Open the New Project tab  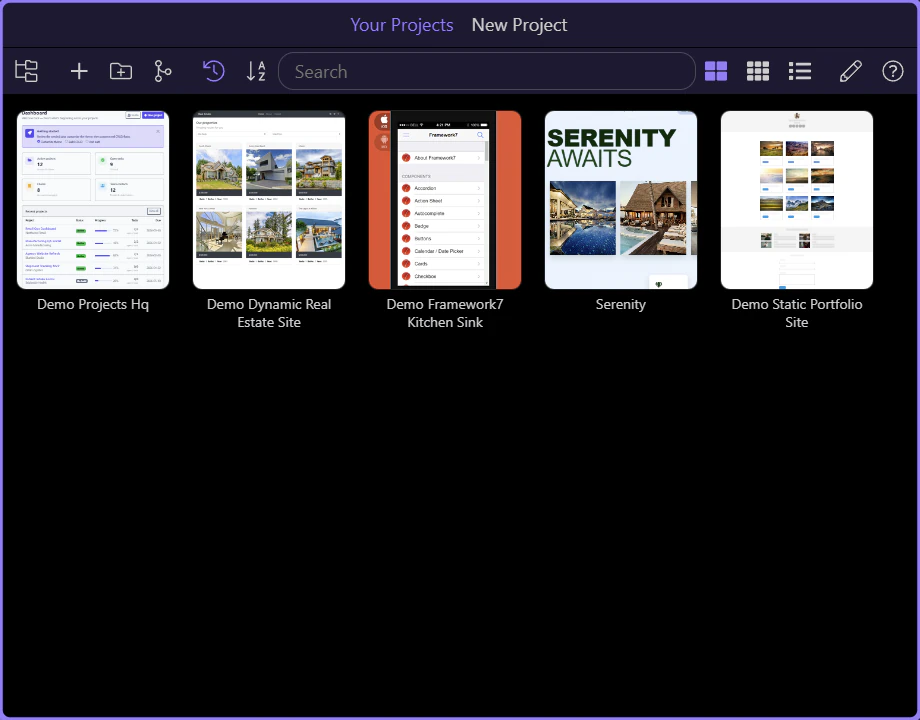pyautogui.click(x=518, y=24)
